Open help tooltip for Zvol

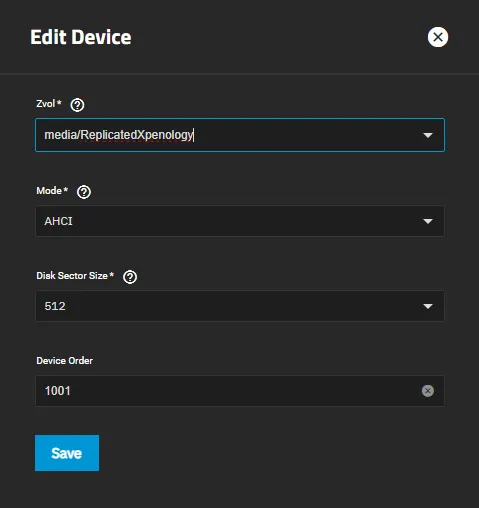pyautogui.click(x=77, y=105)
